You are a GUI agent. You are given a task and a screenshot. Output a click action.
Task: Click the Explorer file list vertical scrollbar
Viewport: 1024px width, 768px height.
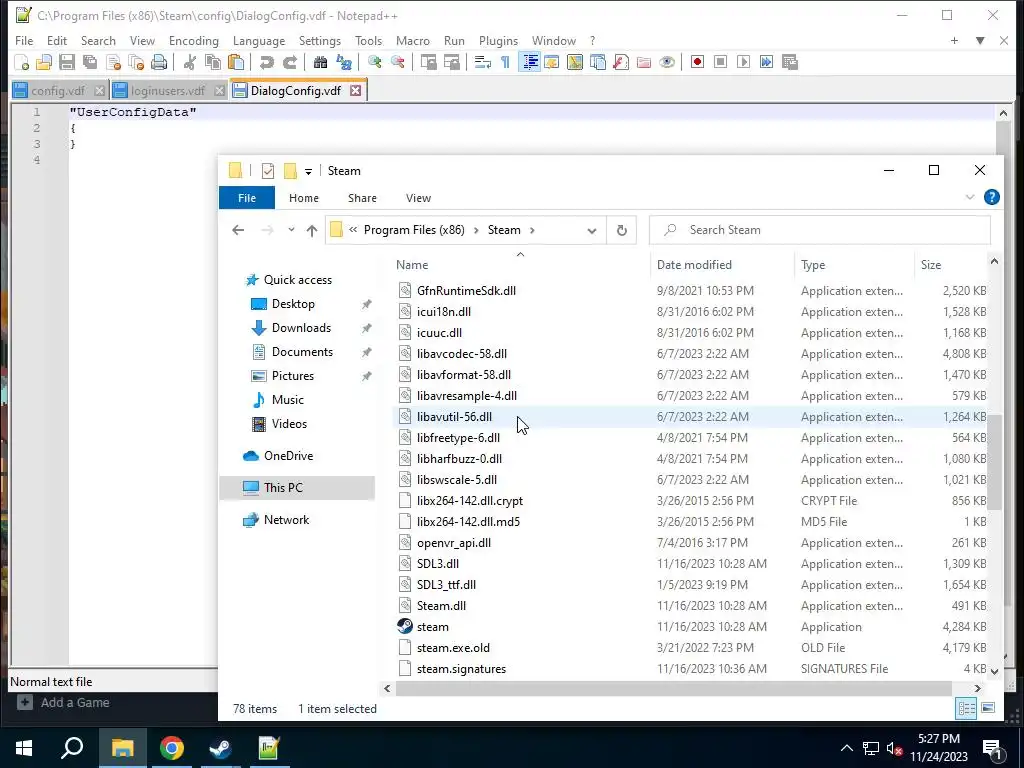(995, 461)
